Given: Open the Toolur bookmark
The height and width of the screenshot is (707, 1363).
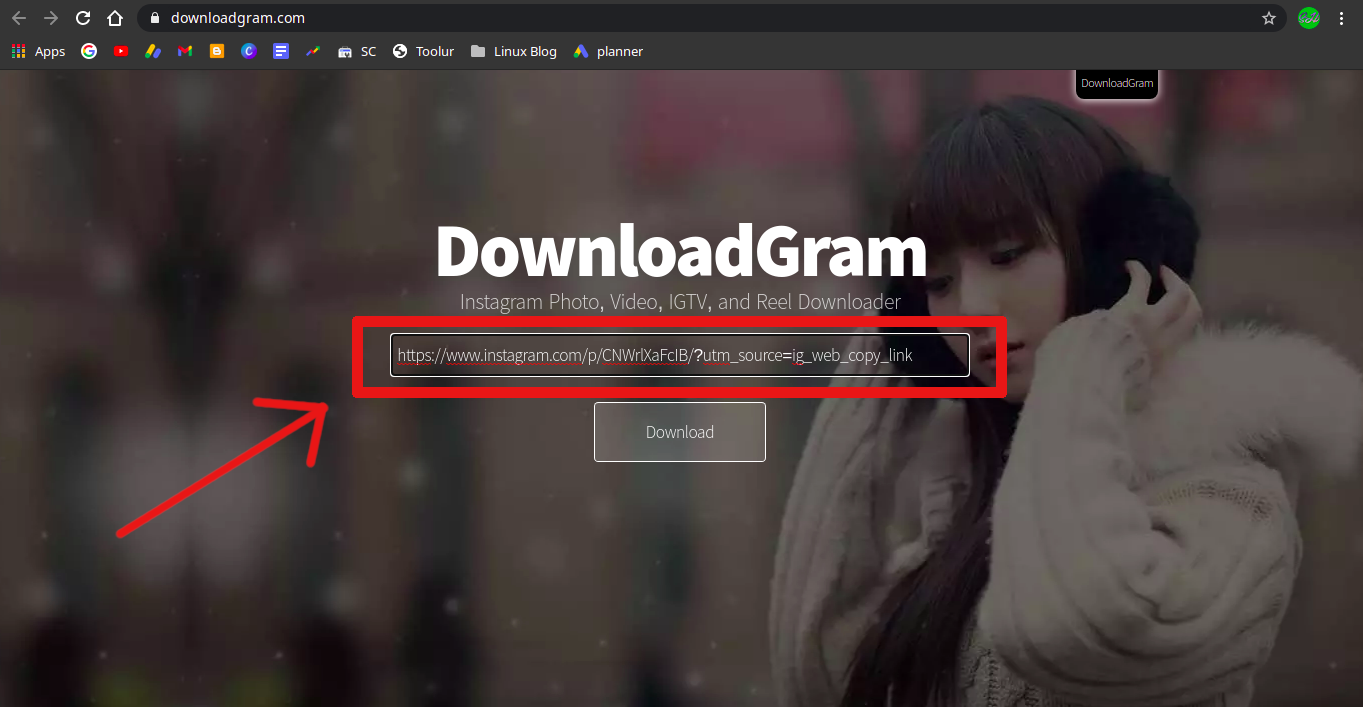Looking at the screenshot, I should coord(424,51).
